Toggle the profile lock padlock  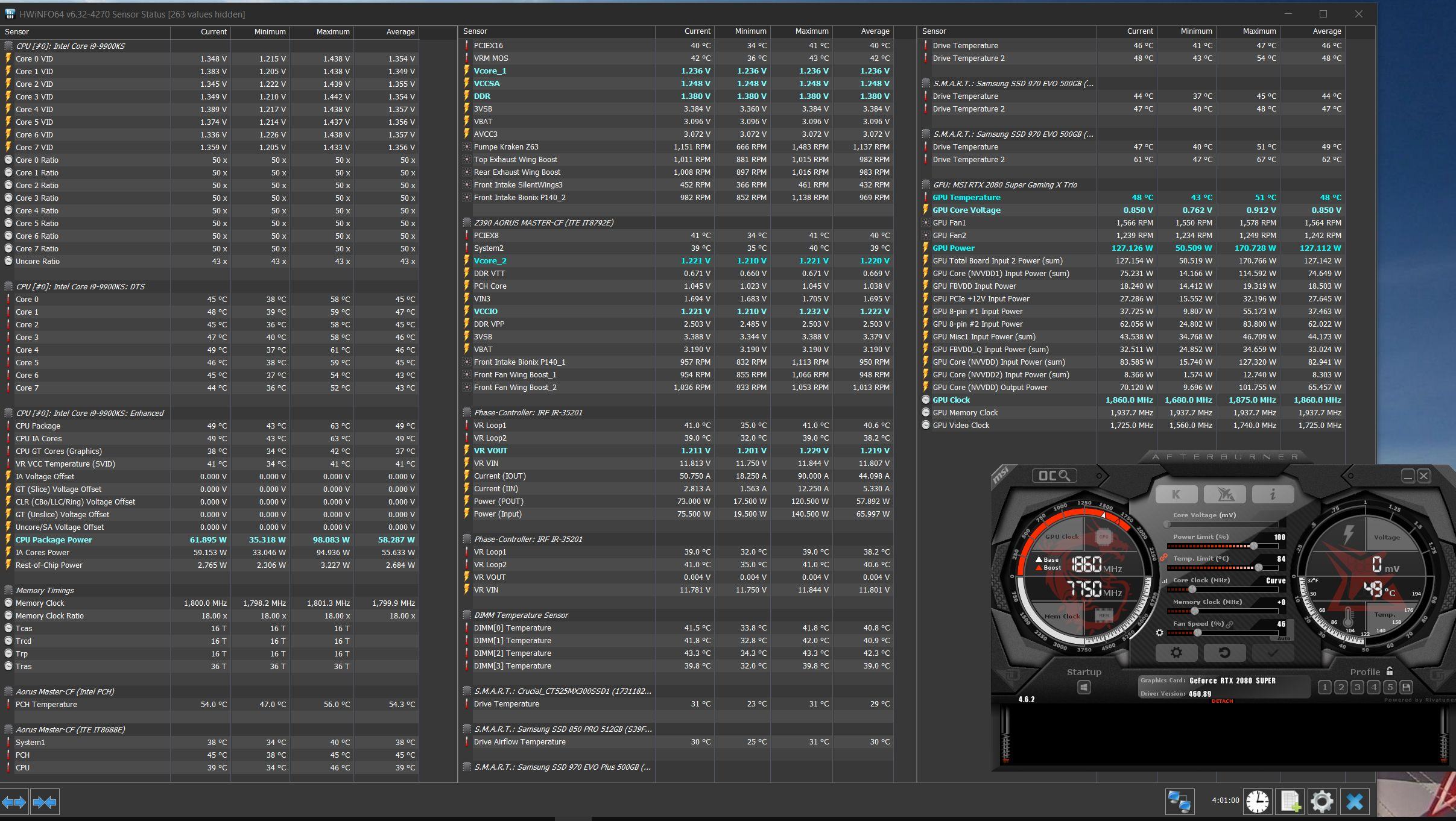pyautogui.click(x=1390, y=671)
